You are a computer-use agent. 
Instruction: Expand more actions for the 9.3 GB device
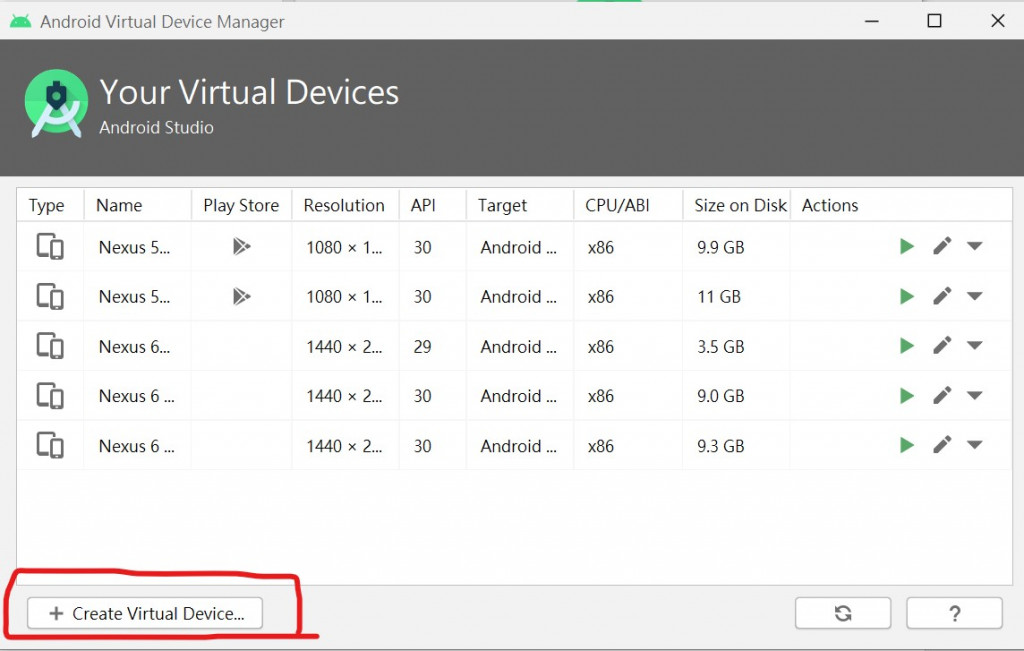point(975,445)
